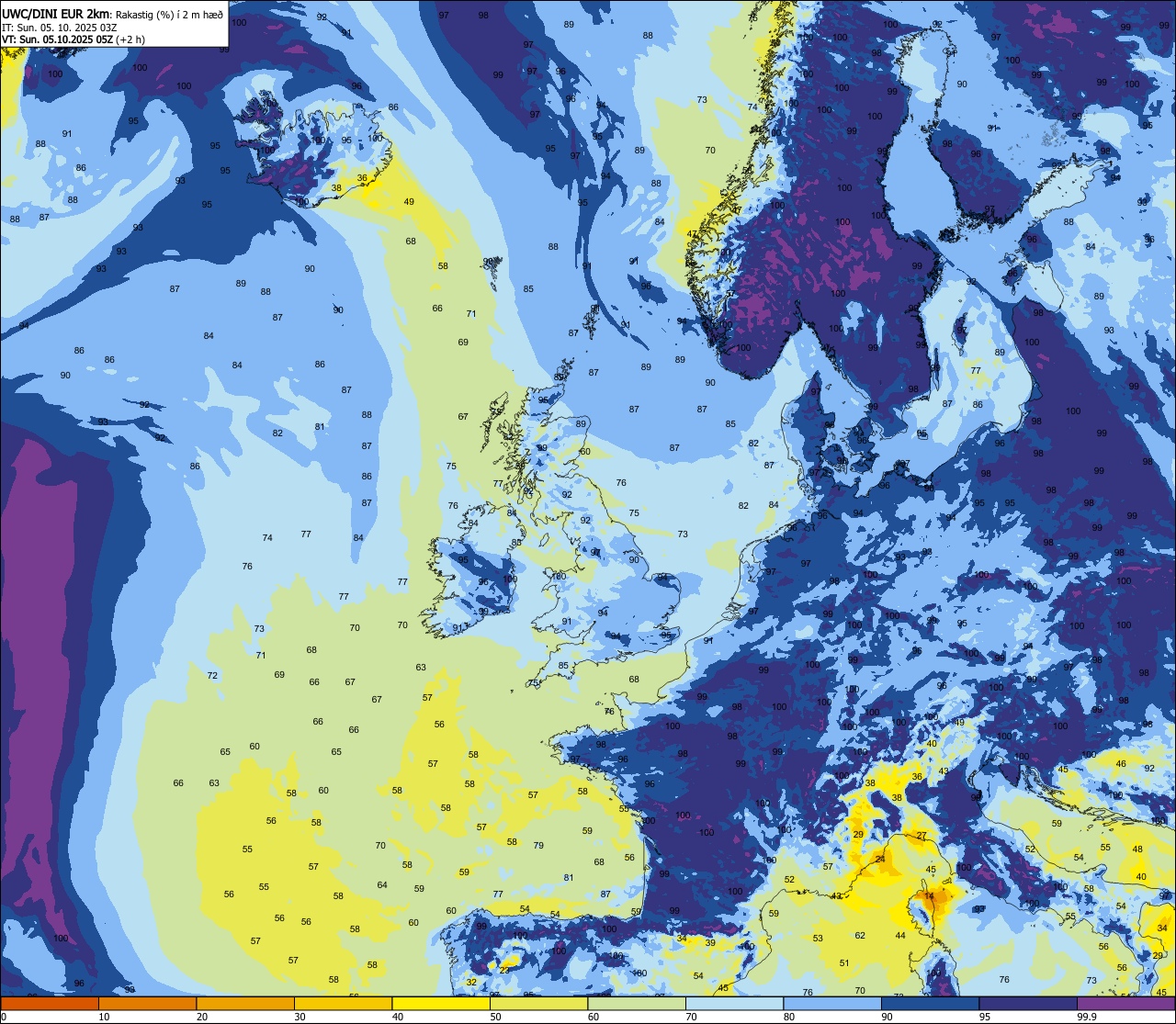1176x1024 pixels.
Task: Click the 80–90 light blue legend segment
Action: pos(832,1003)
